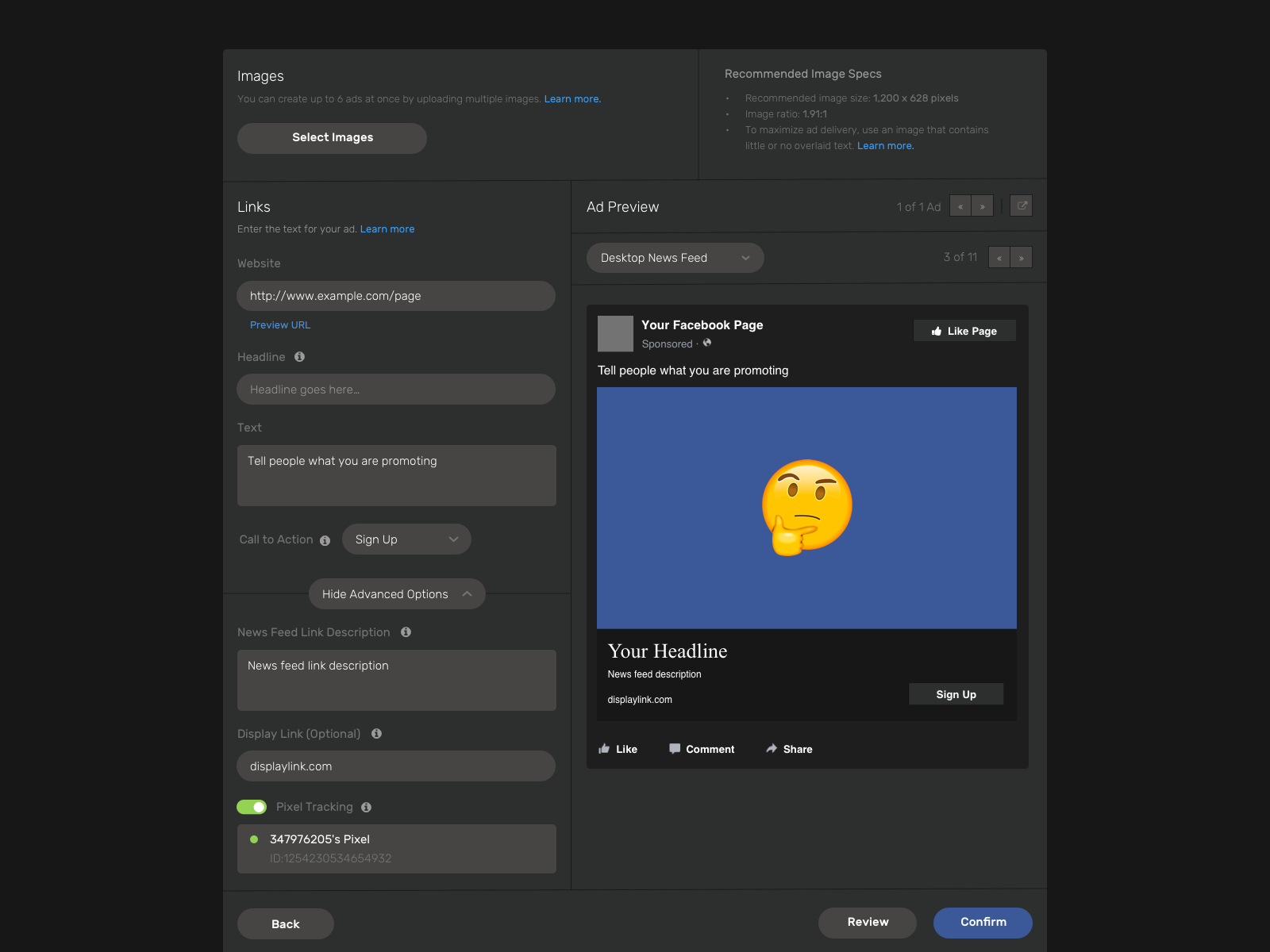Click the info icon next to Headline
Image resolution: width=1270 pixels, height=952 pixels.
coord(298,357)
